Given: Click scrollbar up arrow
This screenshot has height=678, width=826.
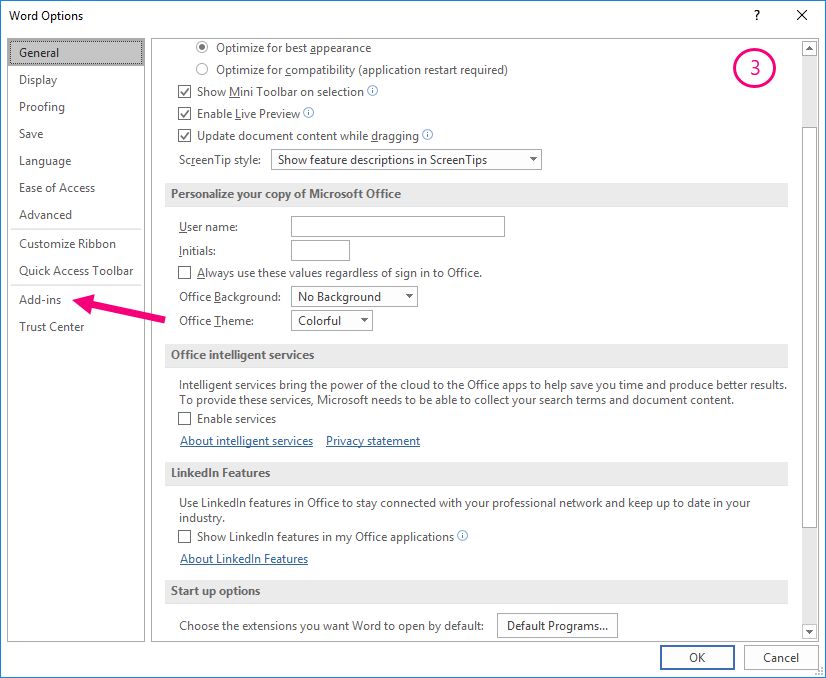Looking at the screenshot, I should (x=809, y=49).
